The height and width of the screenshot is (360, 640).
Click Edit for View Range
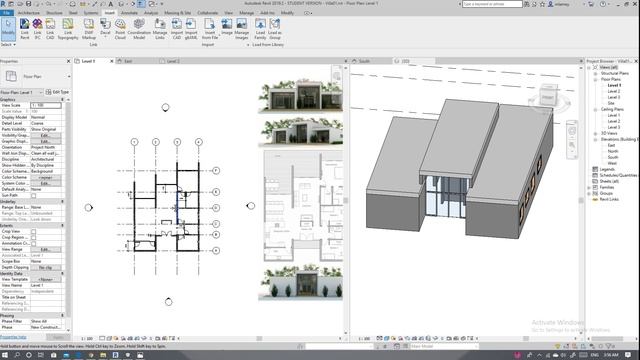pos(45,249)
